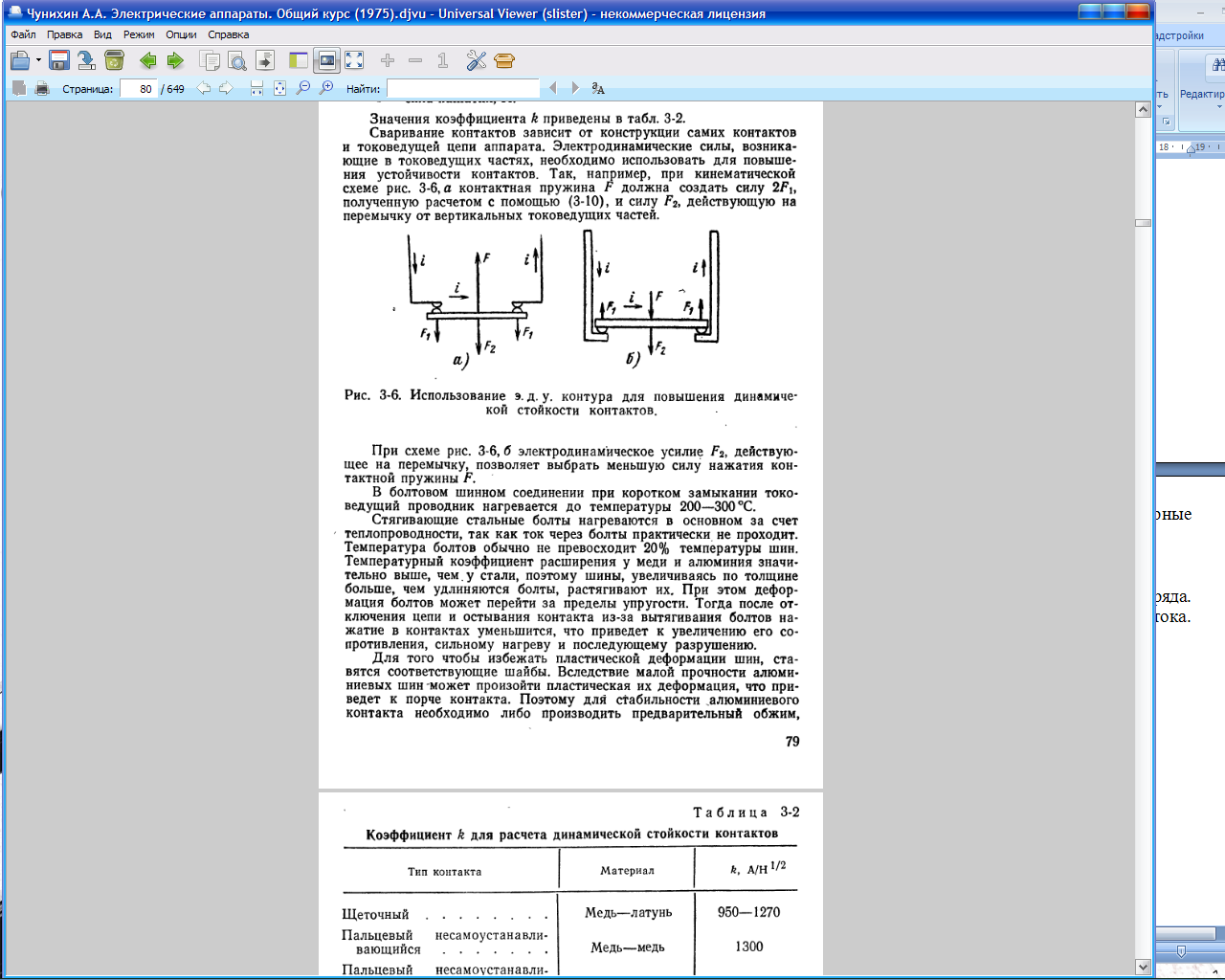Go to next file with green right arrow
The image size is (1225, 980).
click(175, 60)
